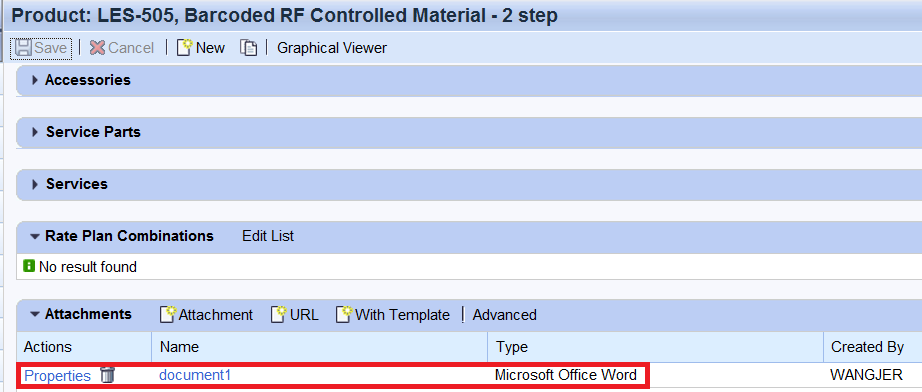Click the New document icon
The width and height of the screenshot is (922, 392).
coord(185,48)
